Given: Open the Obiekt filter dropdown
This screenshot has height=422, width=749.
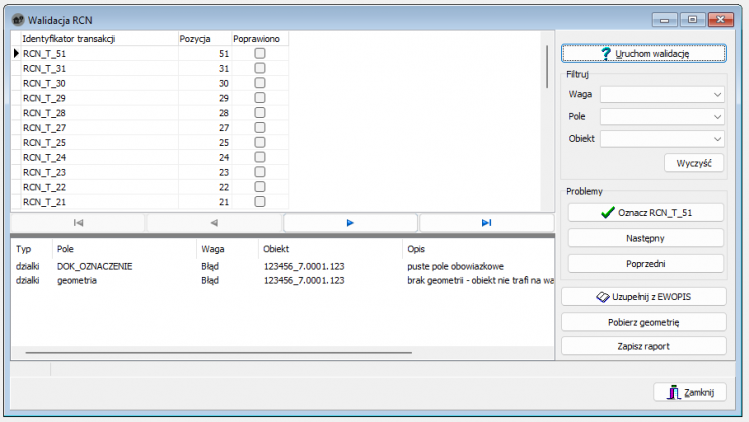Looking at the screenshot, I should click(662, 139).
